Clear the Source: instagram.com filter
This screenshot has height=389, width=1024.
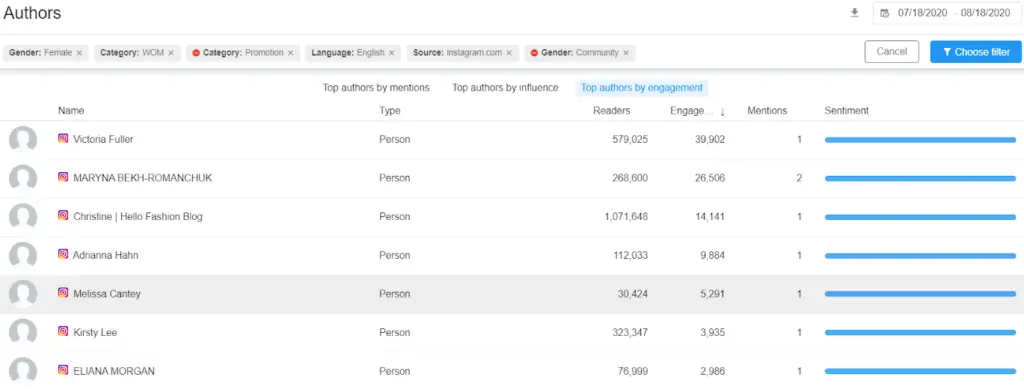pyautogui.click(x=509, y=53)
